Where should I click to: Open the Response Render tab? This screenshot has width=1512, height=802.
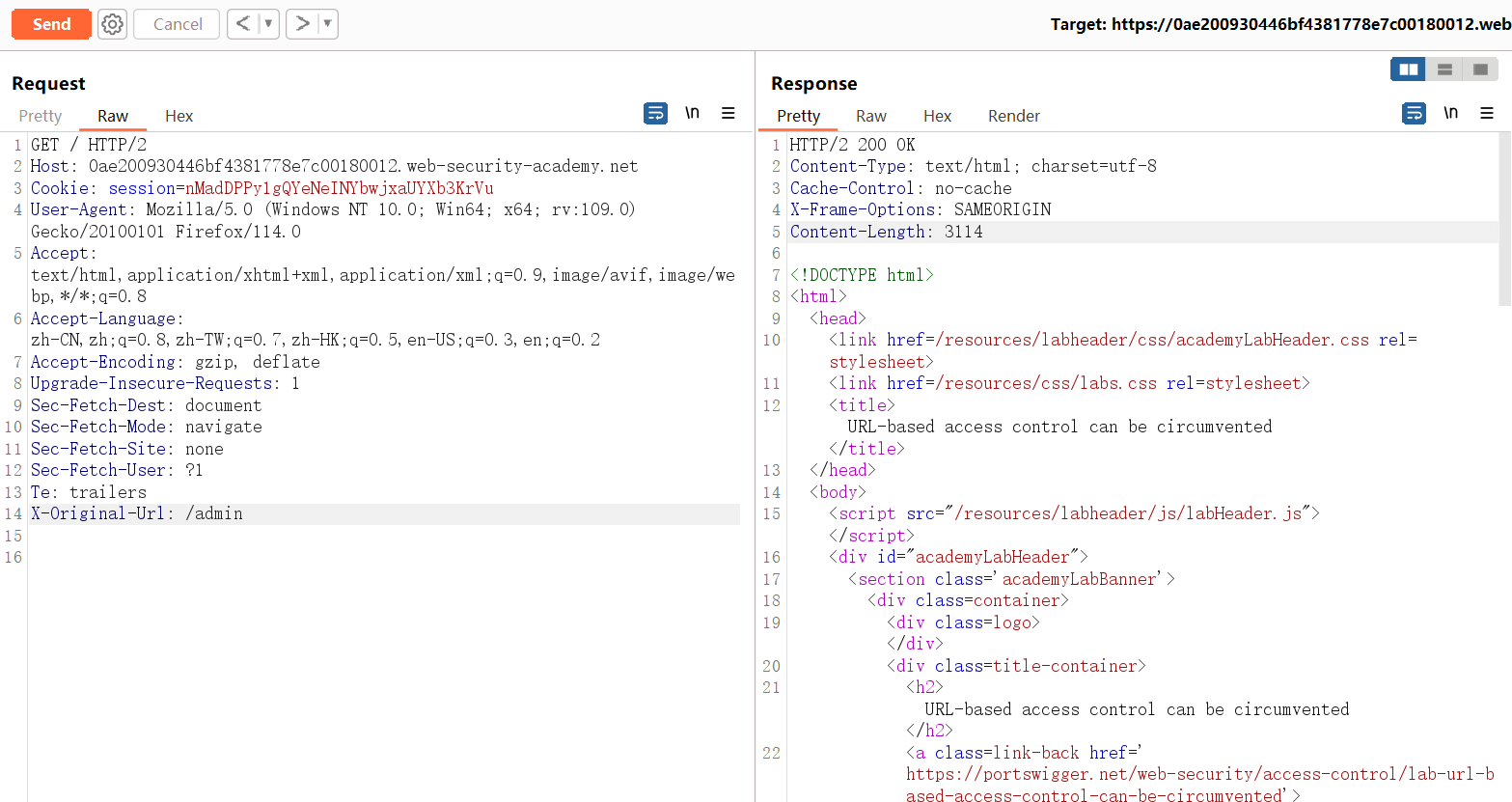coord(1013,116)
